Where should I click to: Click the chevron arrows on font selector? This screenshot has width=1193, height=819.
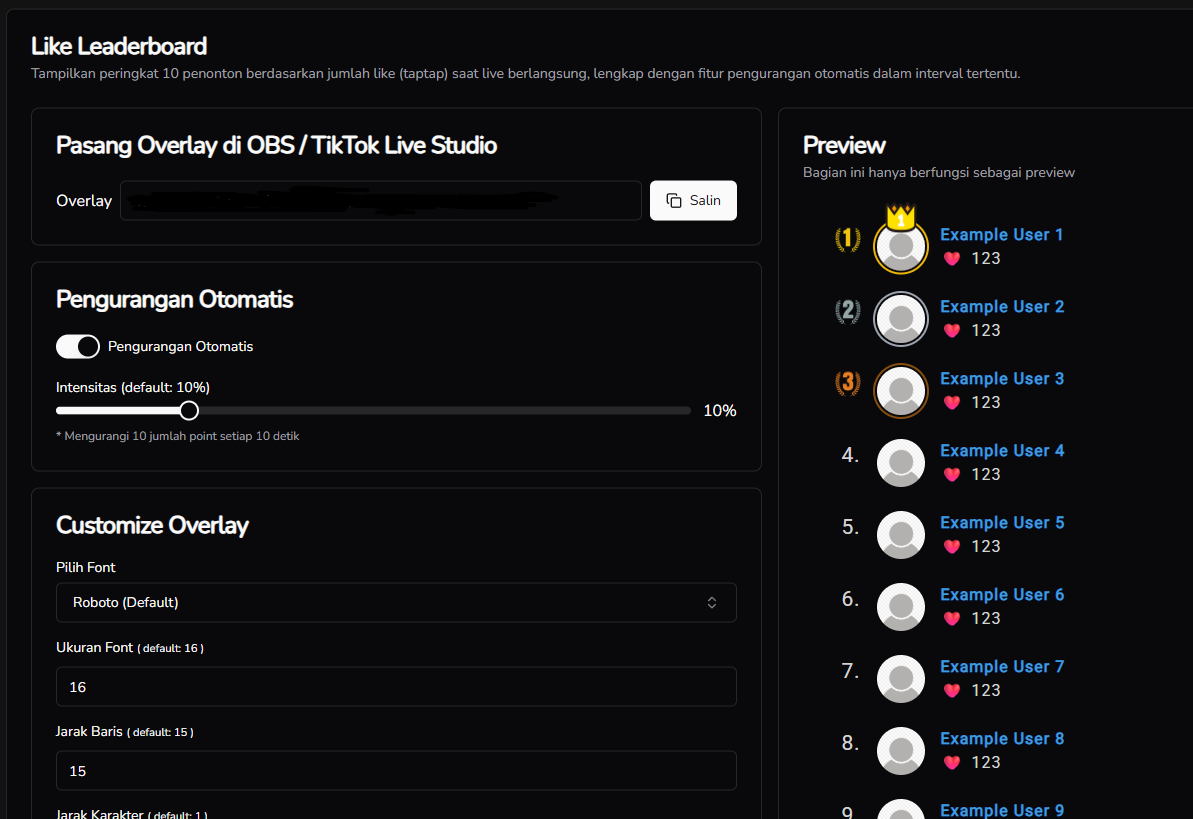712,603
